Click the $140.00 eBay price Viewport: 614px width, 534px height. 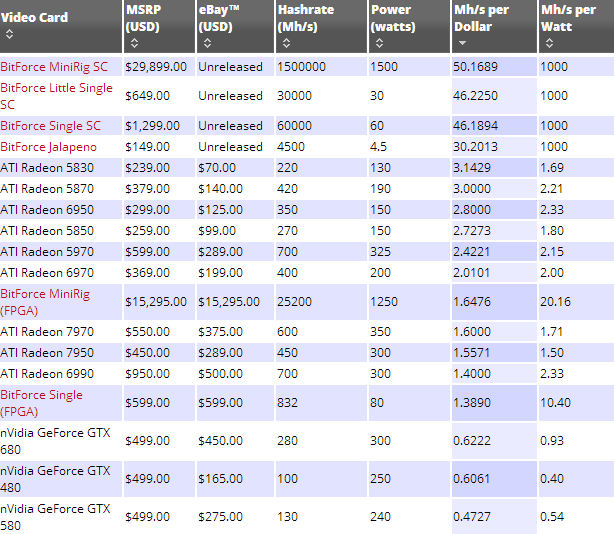pos(220,189)
